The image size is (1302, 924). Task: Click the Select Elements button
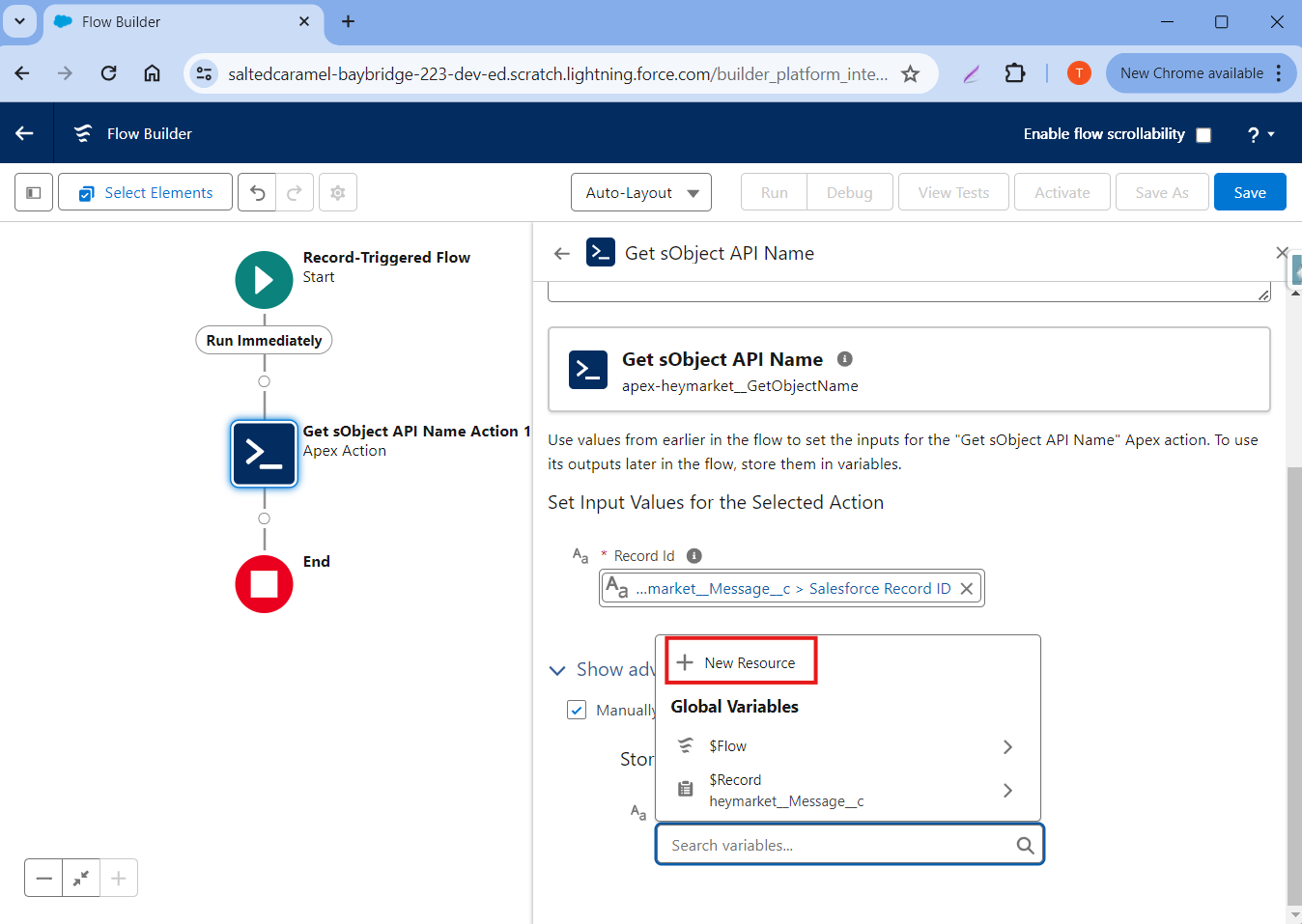click(x=145, y=192)
